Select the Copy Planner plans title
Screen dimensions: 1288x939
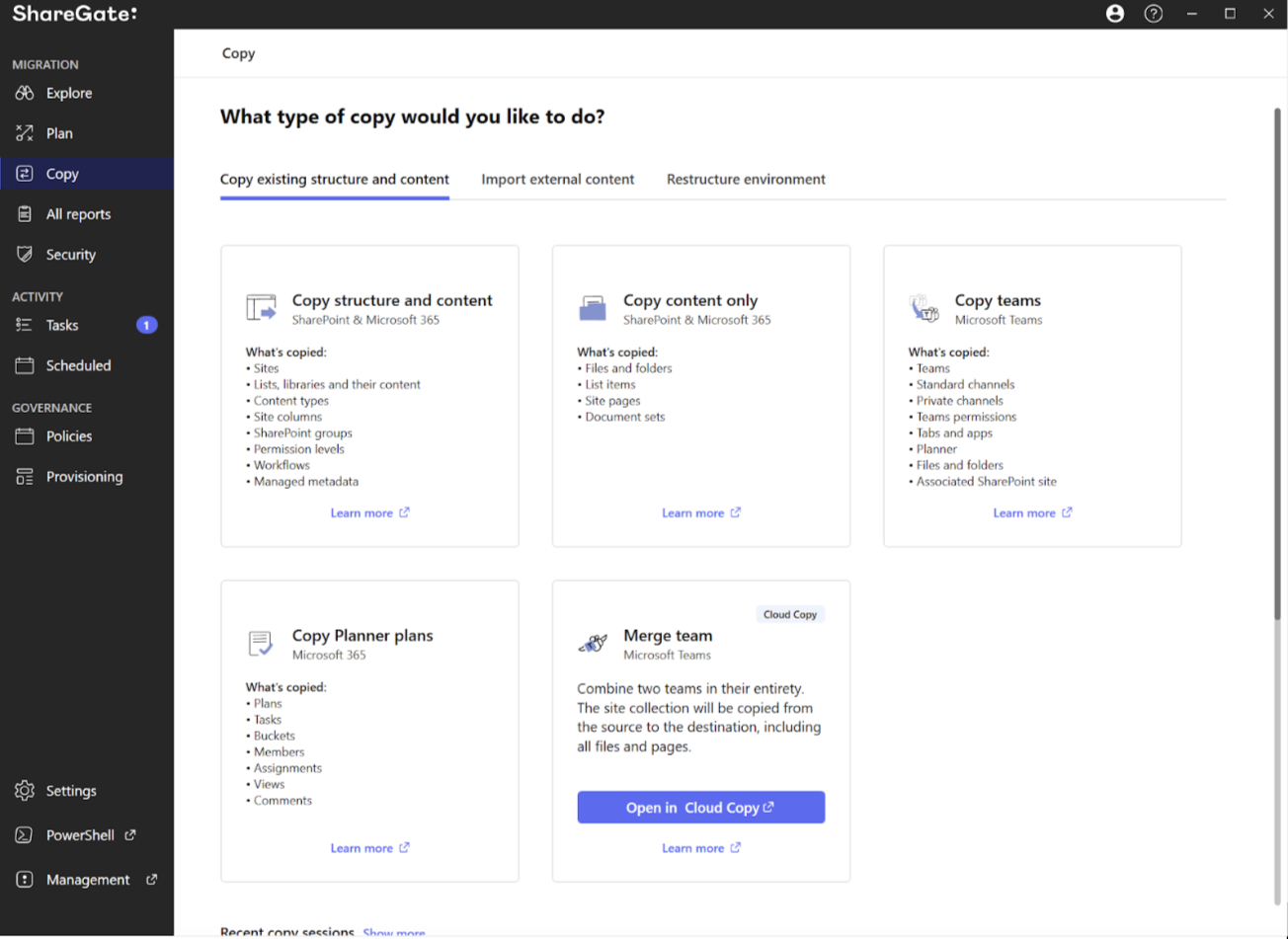362,636
